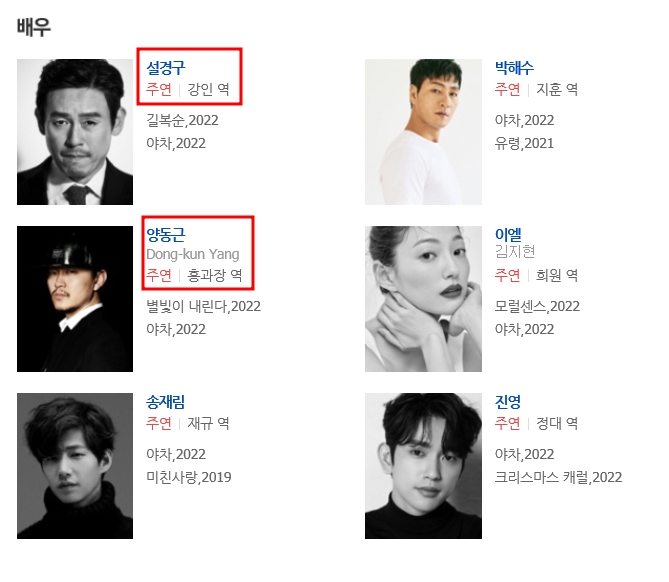The height and width of the screenshot is (582, 669).
Task: Open 모럴센스,2022 under 이엘
Action: pyautogui.click(x=537, y=306)
